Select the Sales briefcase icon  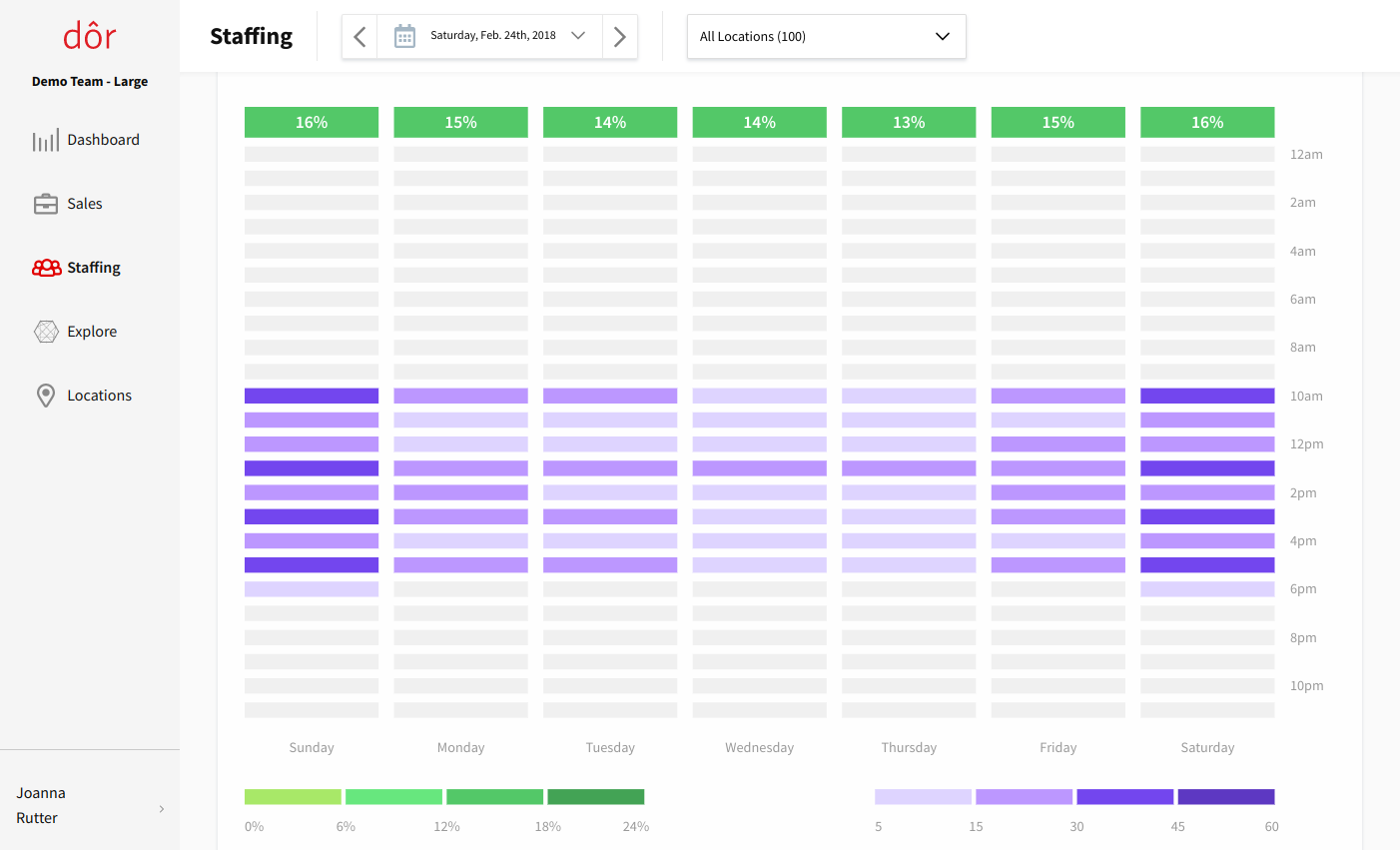[46, 203]
